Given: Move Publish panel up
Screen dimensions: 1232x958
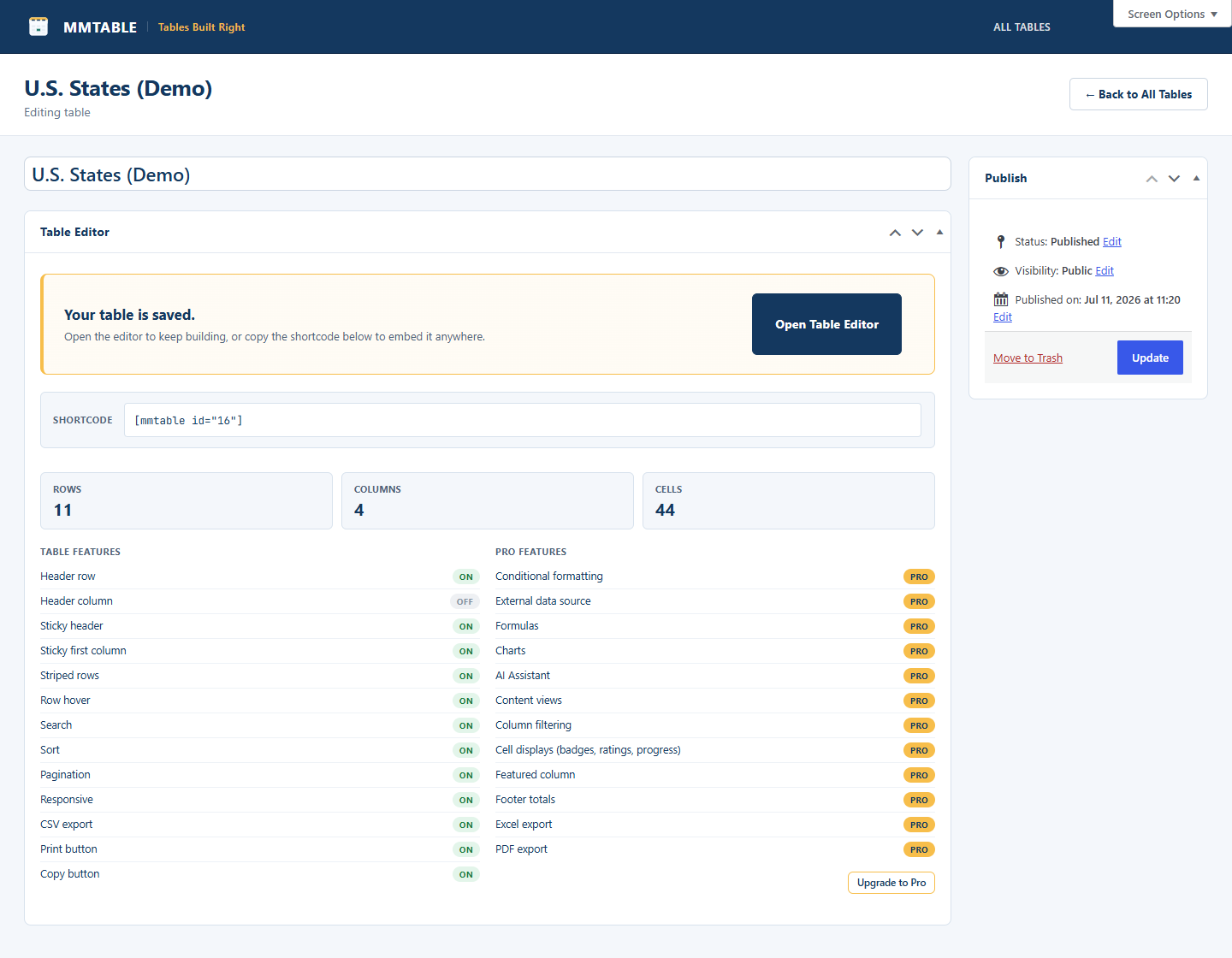Looking at the screenshot, I should point(1152,179).
